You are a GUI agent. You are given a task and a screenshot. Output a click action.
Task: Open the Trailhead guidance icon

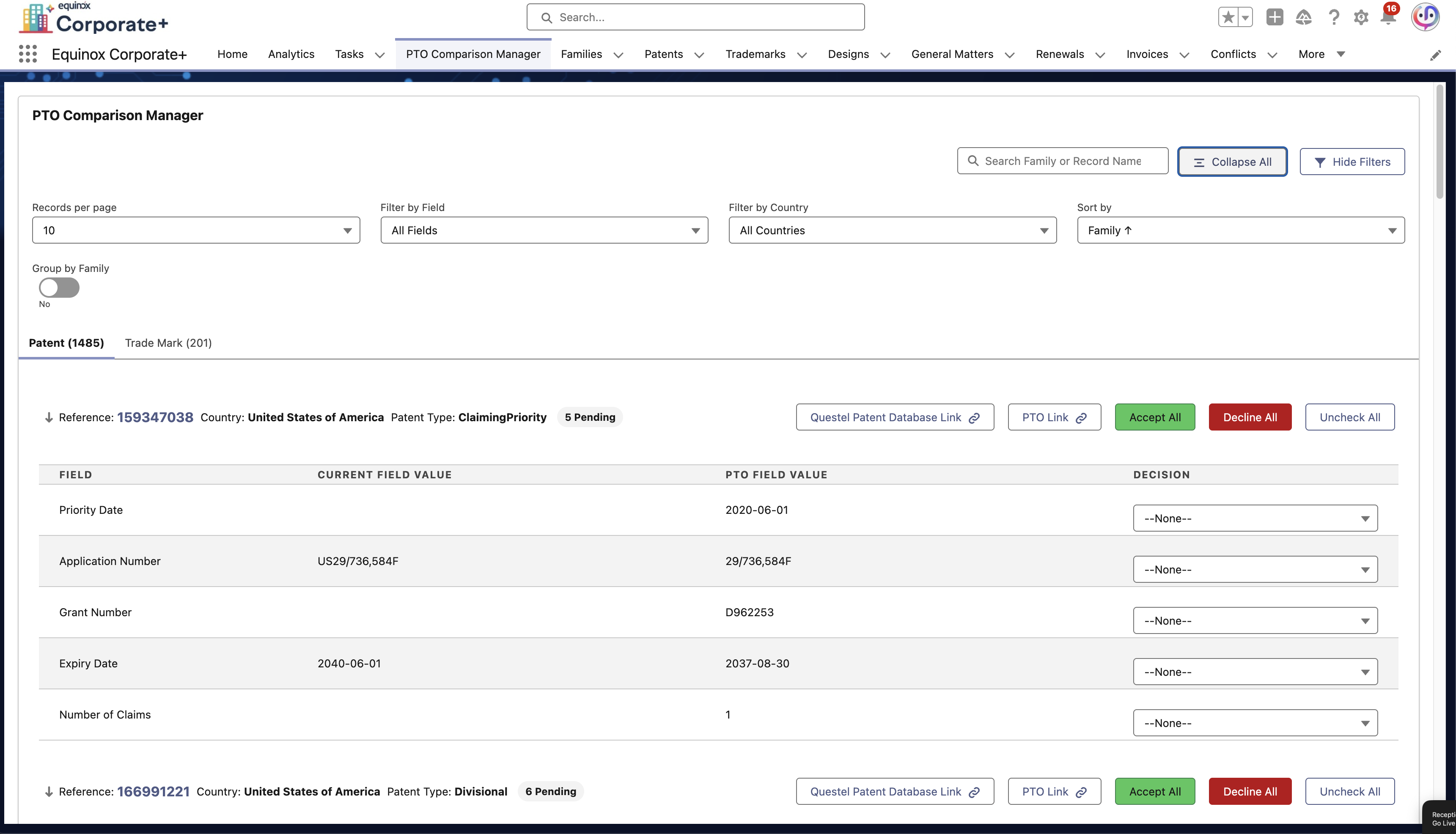(1304, 17)
